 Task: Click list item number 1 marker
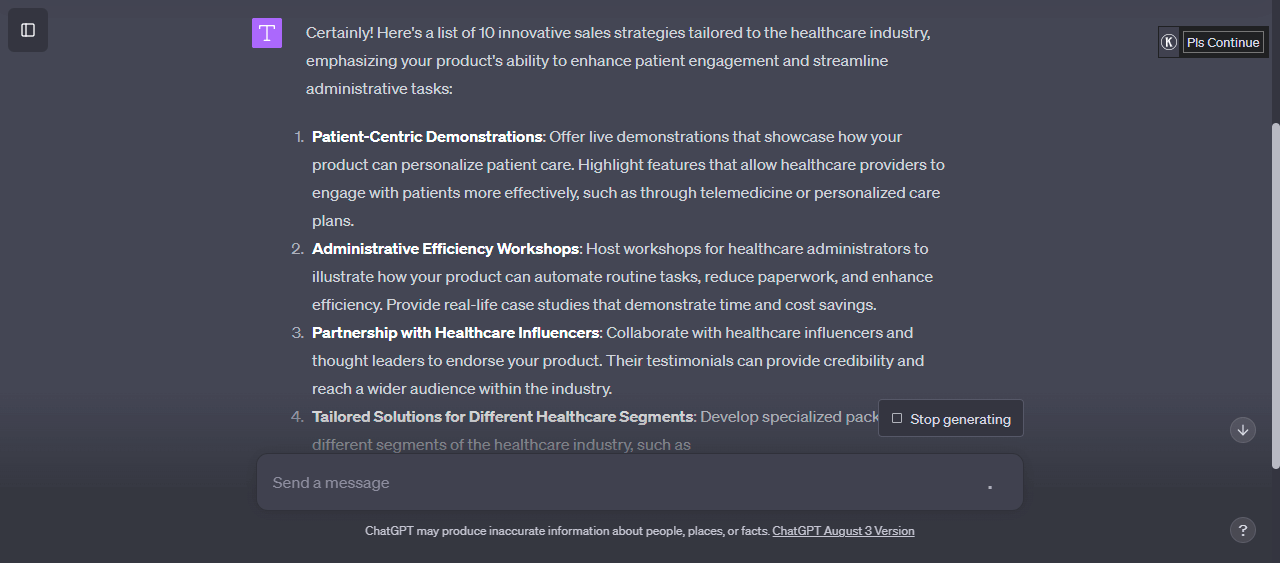coord(298,137)
